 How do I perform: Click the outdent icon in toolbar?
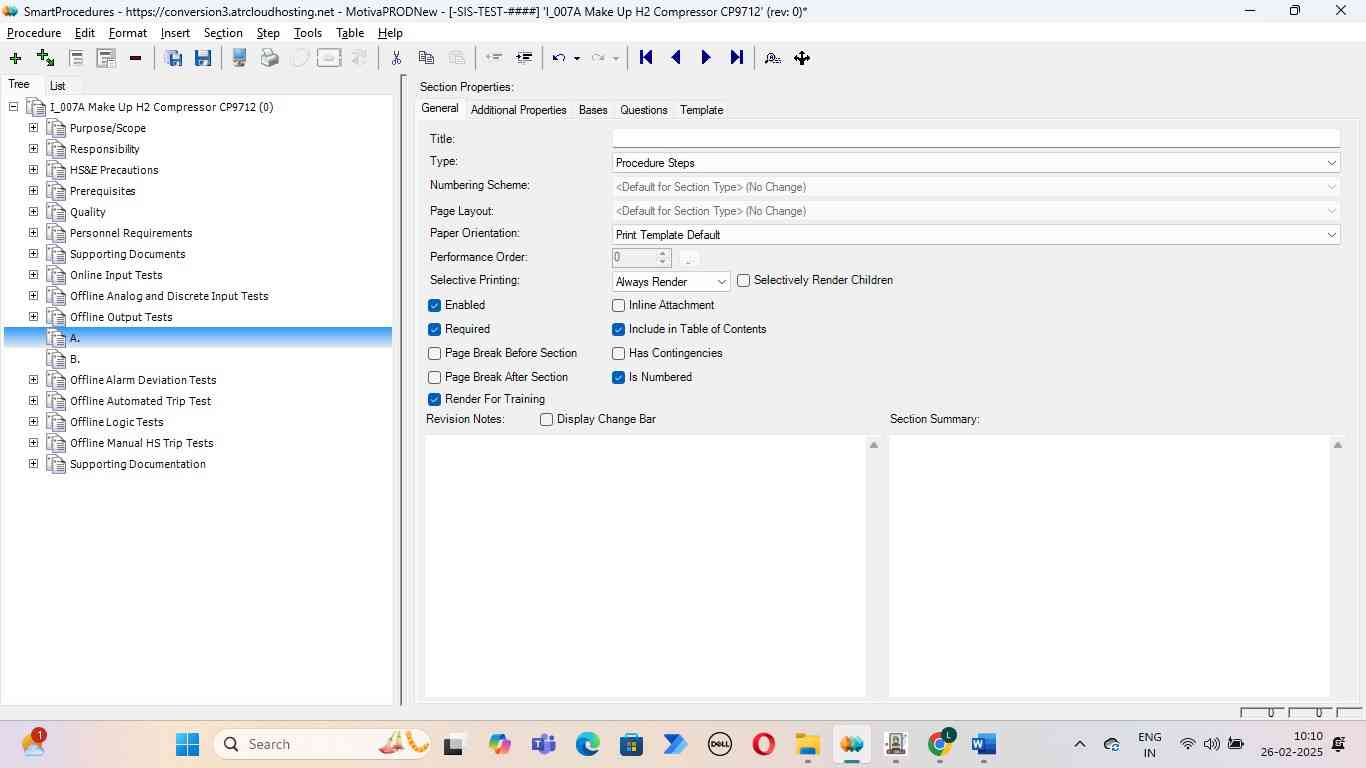pos(493,58)
